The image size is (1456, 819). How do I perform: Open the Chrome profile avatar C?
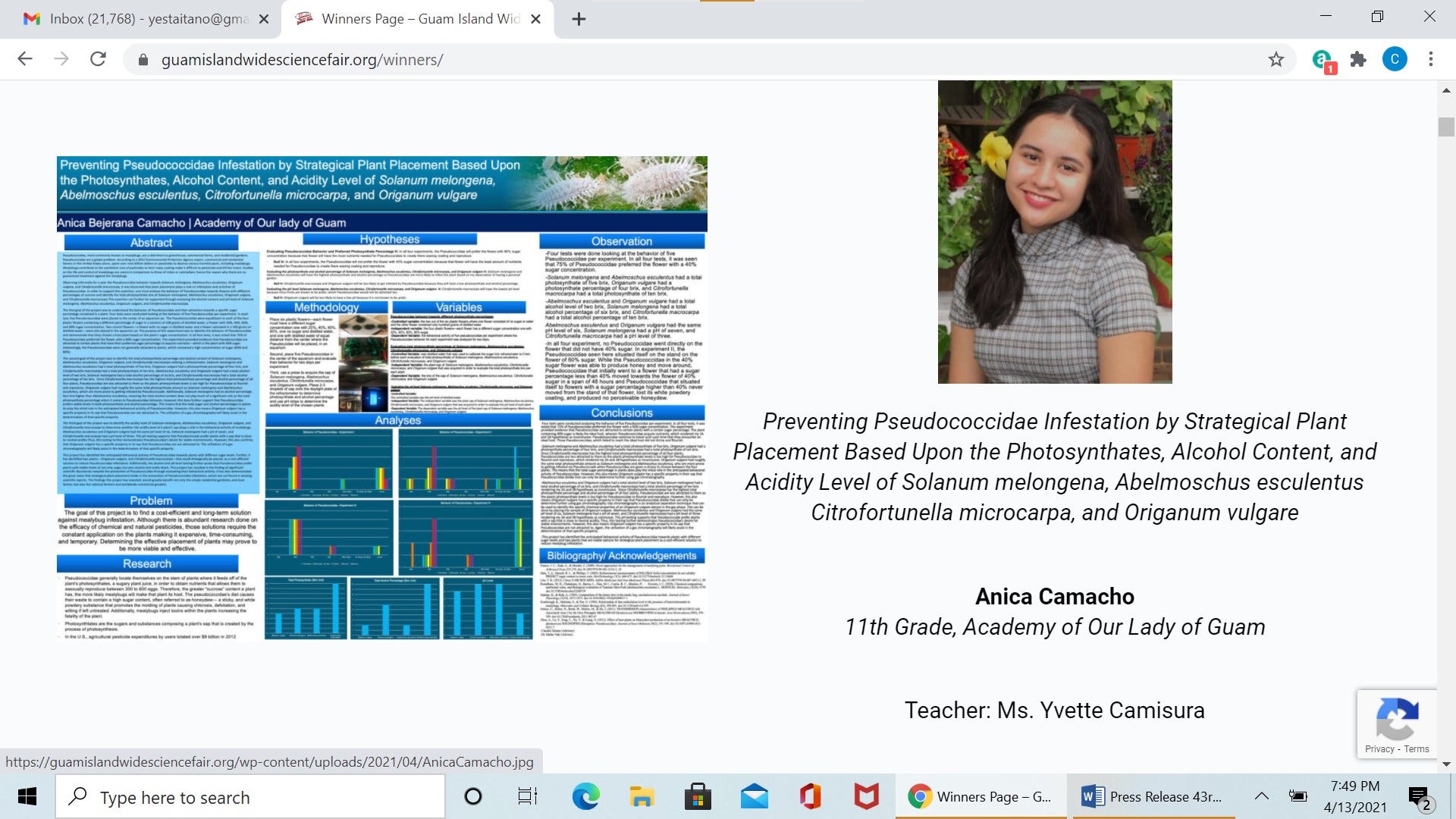[1394, 59]
